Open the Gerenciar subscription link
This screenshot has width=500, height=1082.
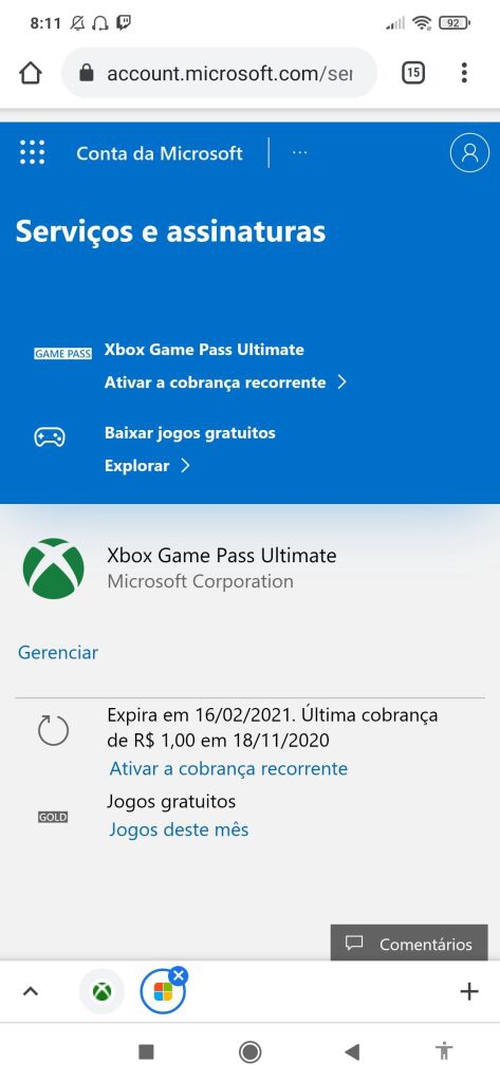point(58,652)
